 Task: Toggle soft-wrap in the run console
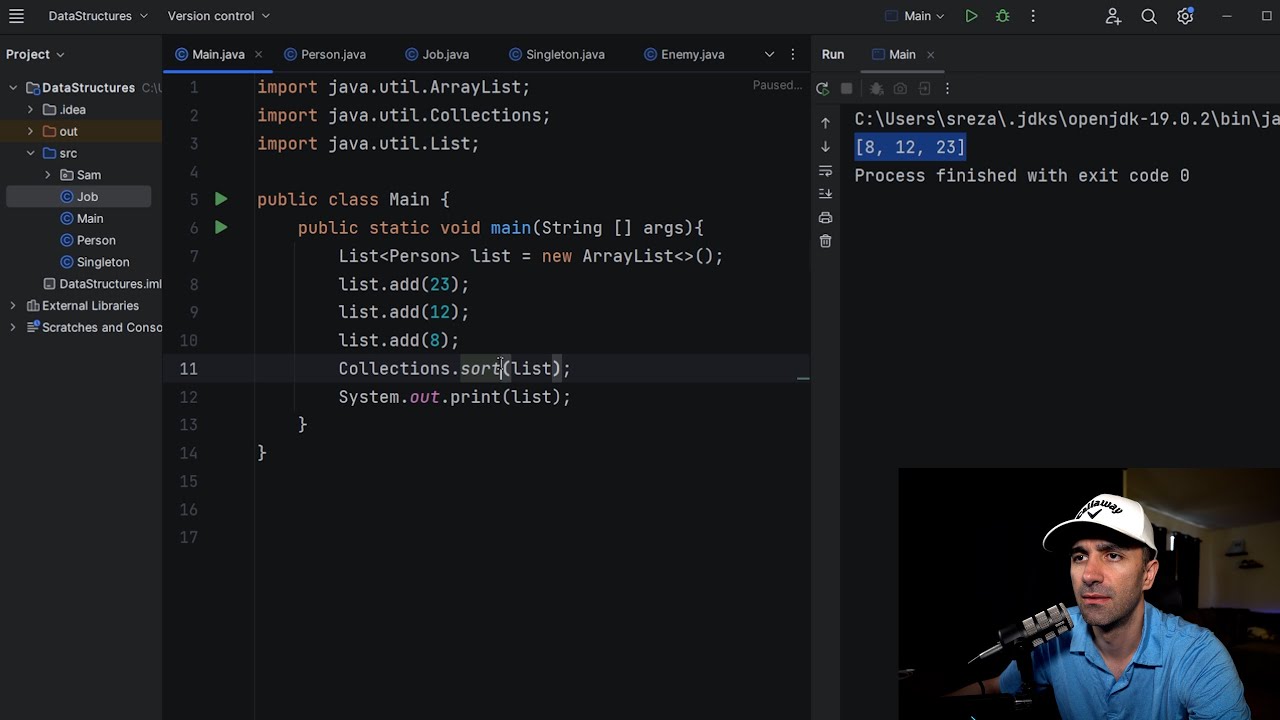point(825,171)
